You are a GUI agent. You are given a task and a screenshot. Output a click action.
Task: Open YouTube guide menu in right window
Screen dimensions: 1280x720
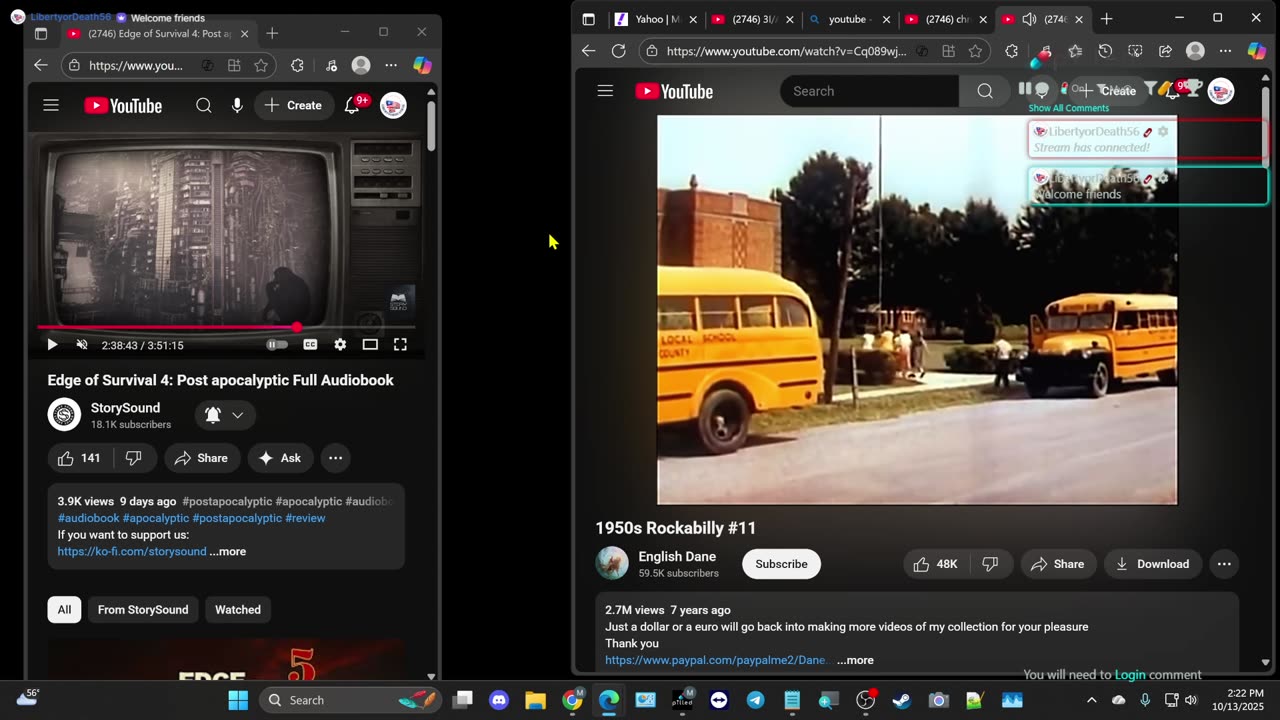605,91
